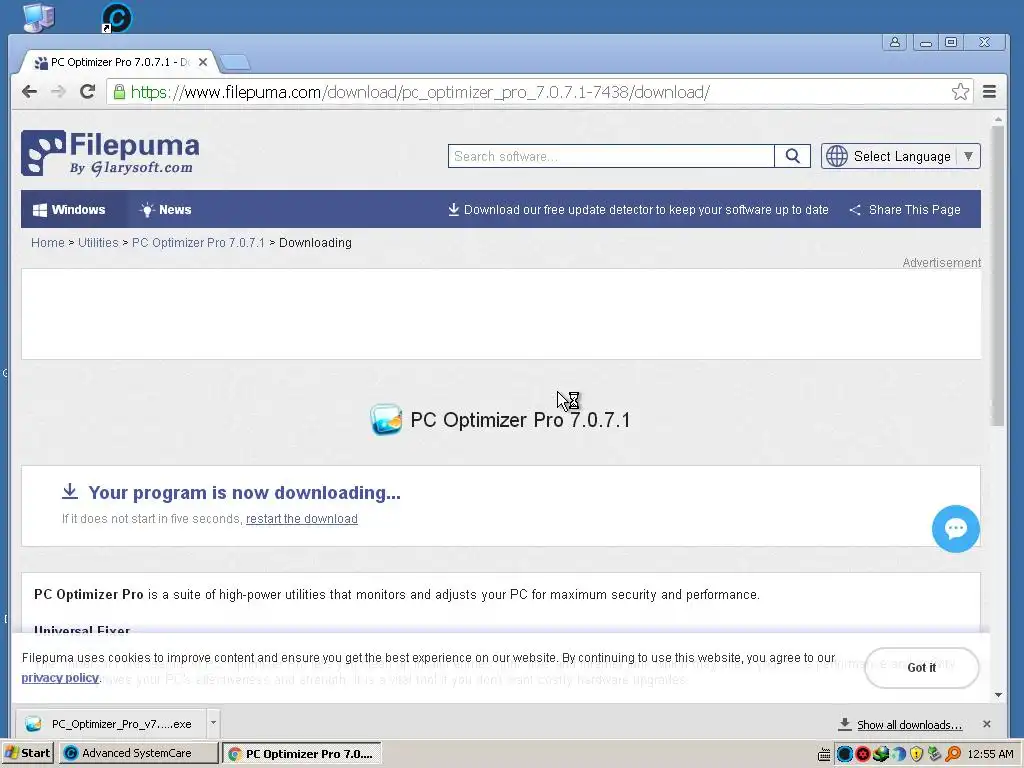Close the PC Optimizer Pro tab

click(x=202, y=62)
